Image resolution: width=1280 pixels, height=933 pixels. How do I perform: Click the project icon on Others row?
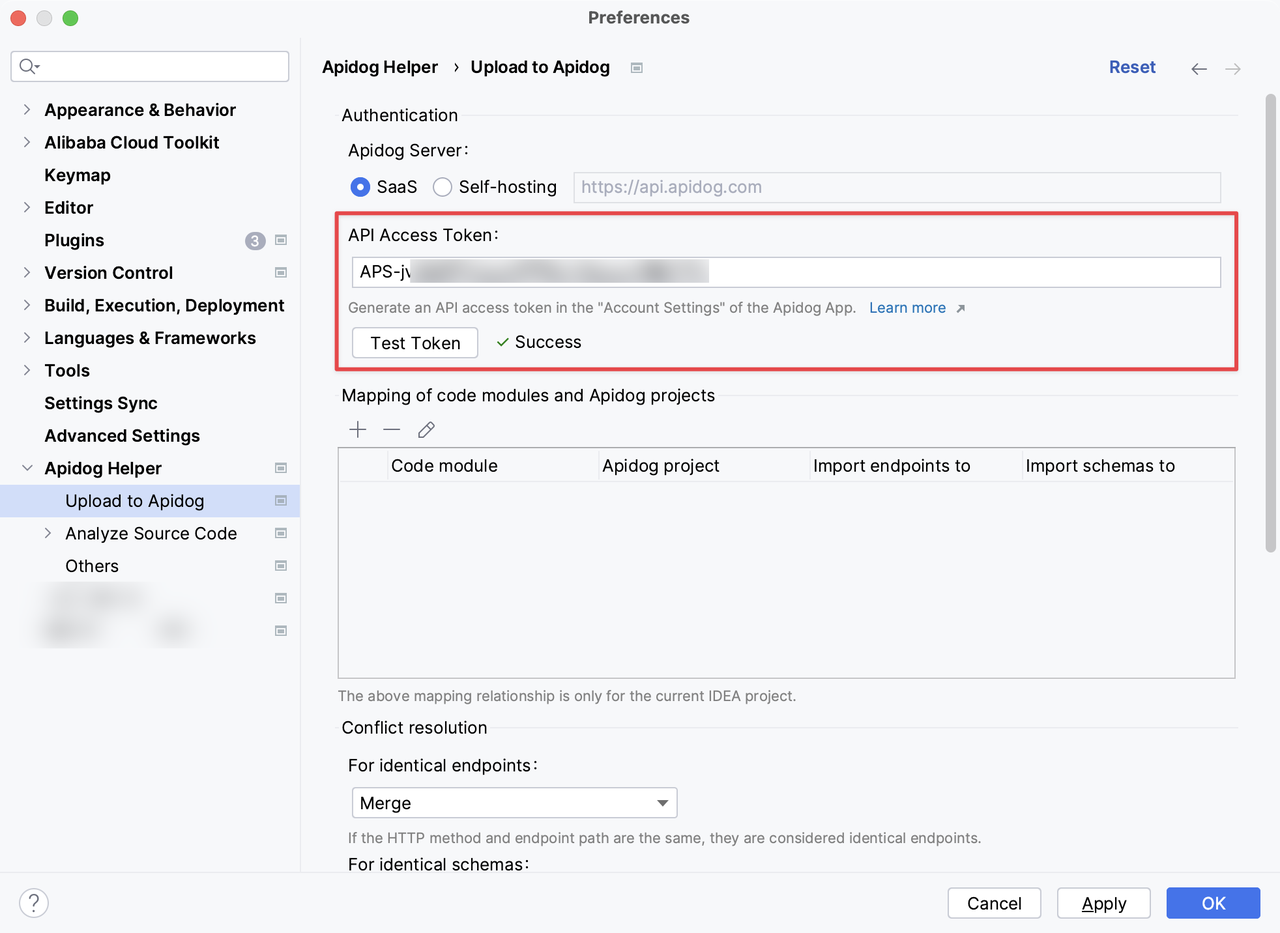pyautogui.click(x=281, y=566)
